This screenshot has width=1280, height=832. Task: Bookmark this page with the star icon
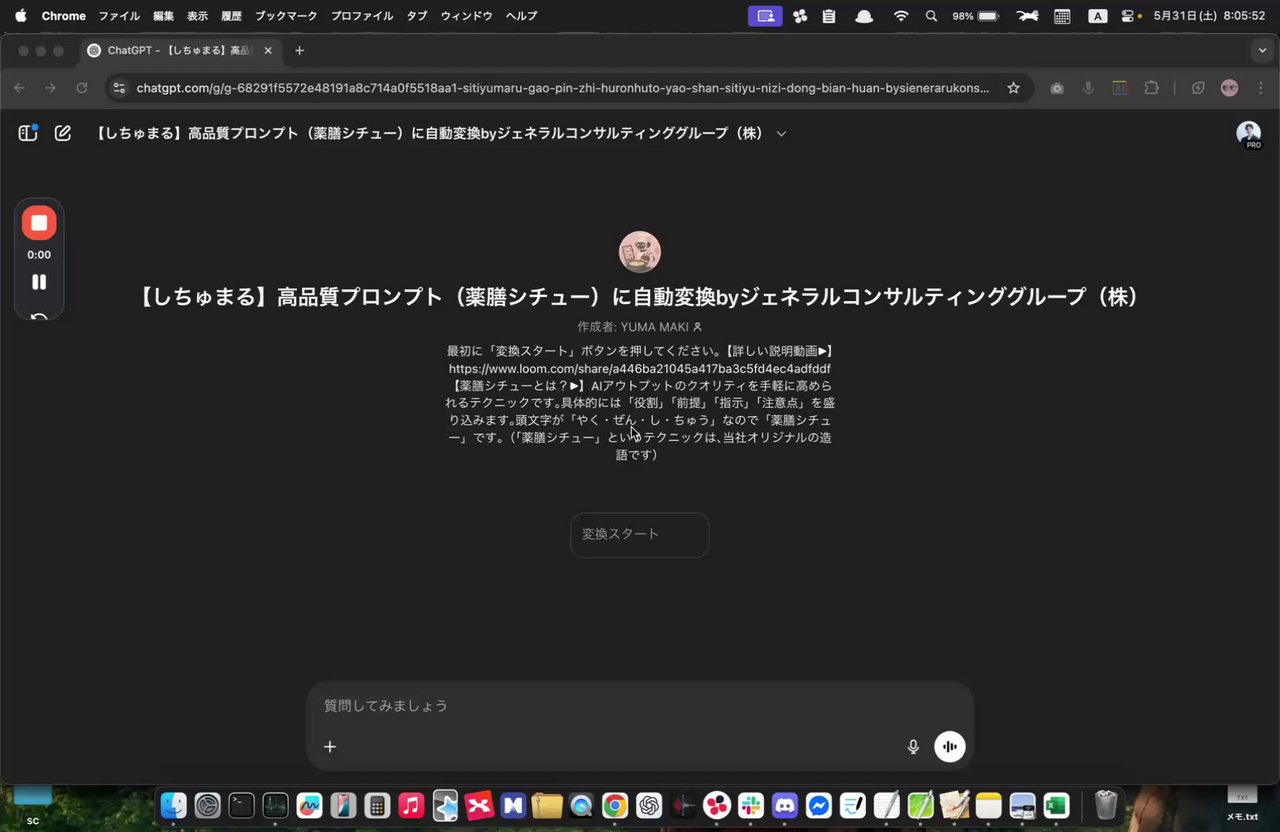[1013, 88]
